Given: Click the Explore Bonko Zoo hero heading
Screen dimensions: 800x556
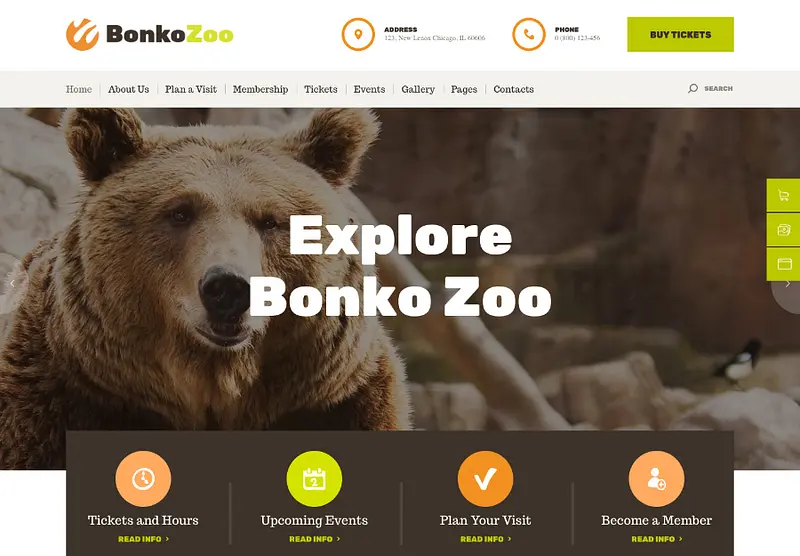Looking at the screenshot, I should point(400,265).
